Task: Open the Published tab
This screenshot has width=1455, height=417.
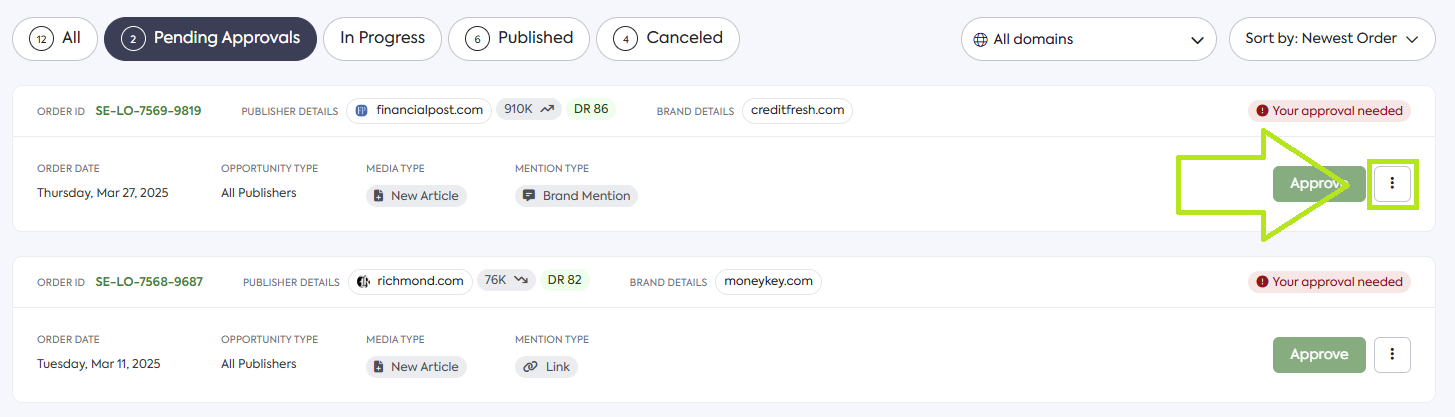Action: 520,39
